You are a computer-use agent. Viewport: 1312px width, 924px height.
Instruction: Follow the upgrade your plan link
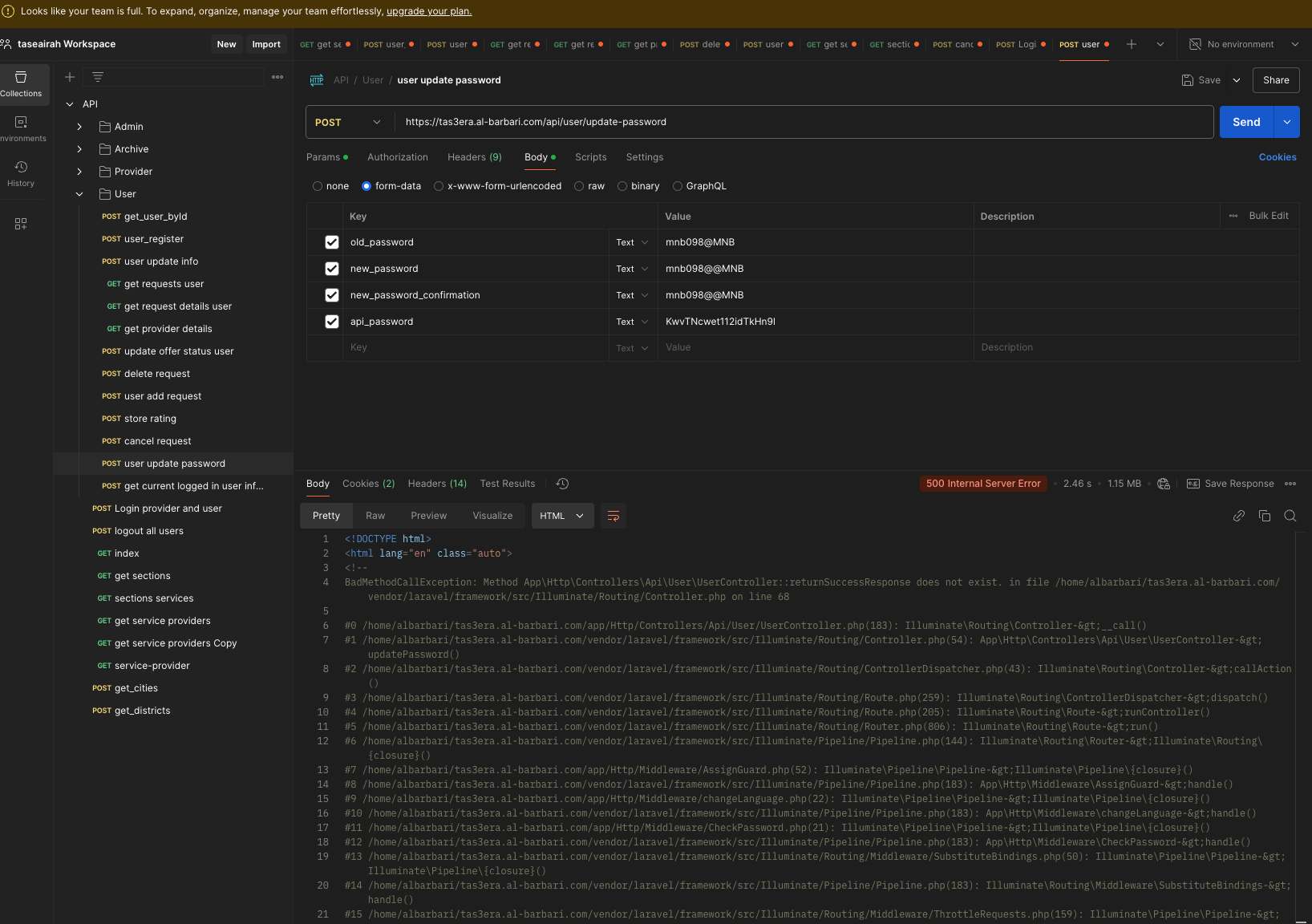pyautogui.click(x=429, y=11)
